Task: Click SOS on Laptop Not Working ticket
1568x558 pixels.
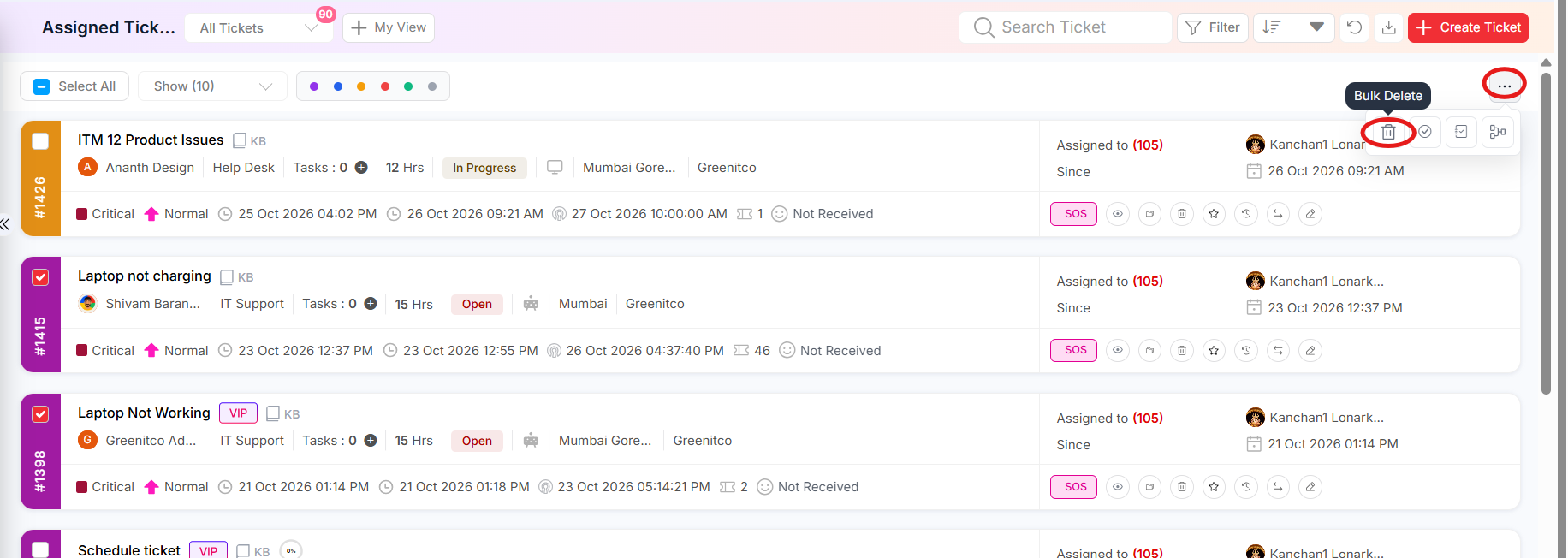Action: point(1074,487)
